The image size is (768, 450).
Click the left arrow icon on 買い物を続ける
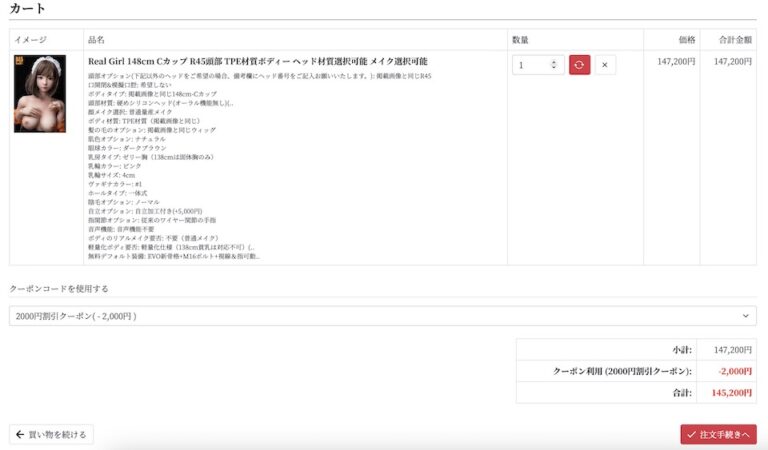(20, 434)
